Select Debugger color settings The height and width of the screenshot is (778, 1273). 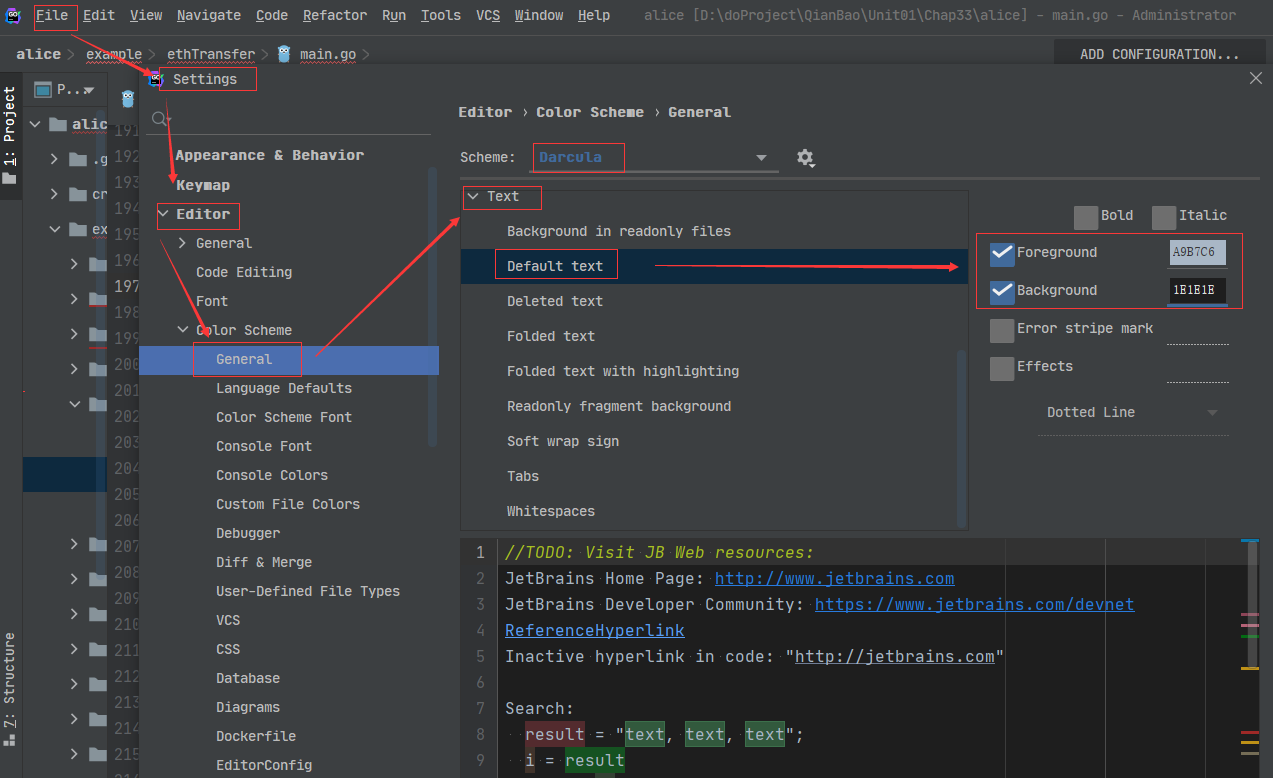(248, 533)
